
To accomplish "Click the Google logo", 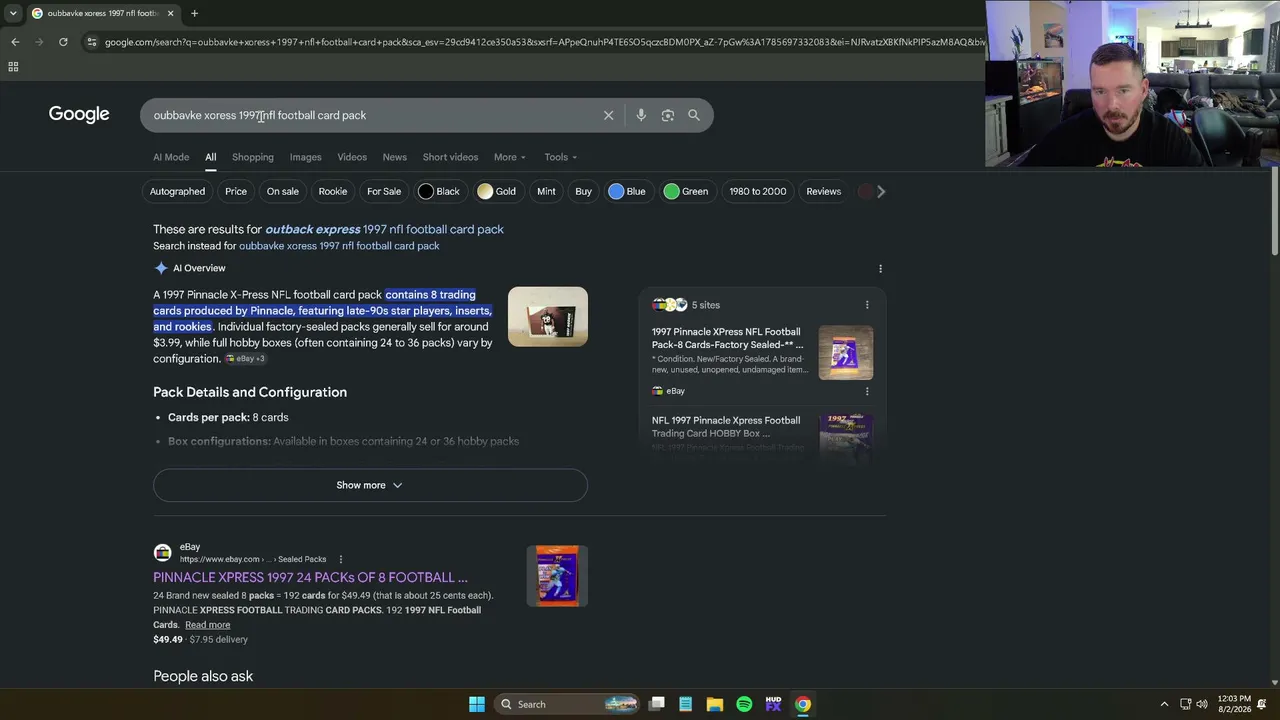I will (x=79, y=114).
